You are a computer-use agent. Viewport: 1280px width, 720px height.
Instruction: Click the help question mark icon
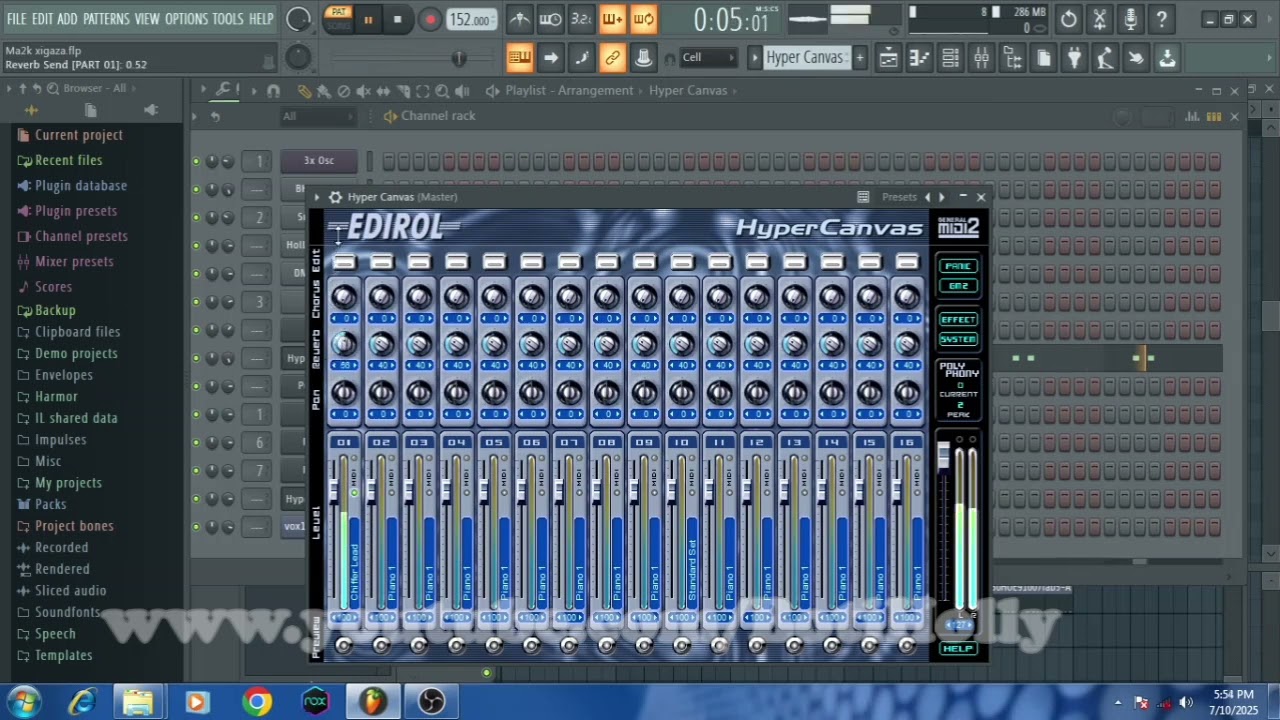pyautogui.click(x=1161, y=19)
